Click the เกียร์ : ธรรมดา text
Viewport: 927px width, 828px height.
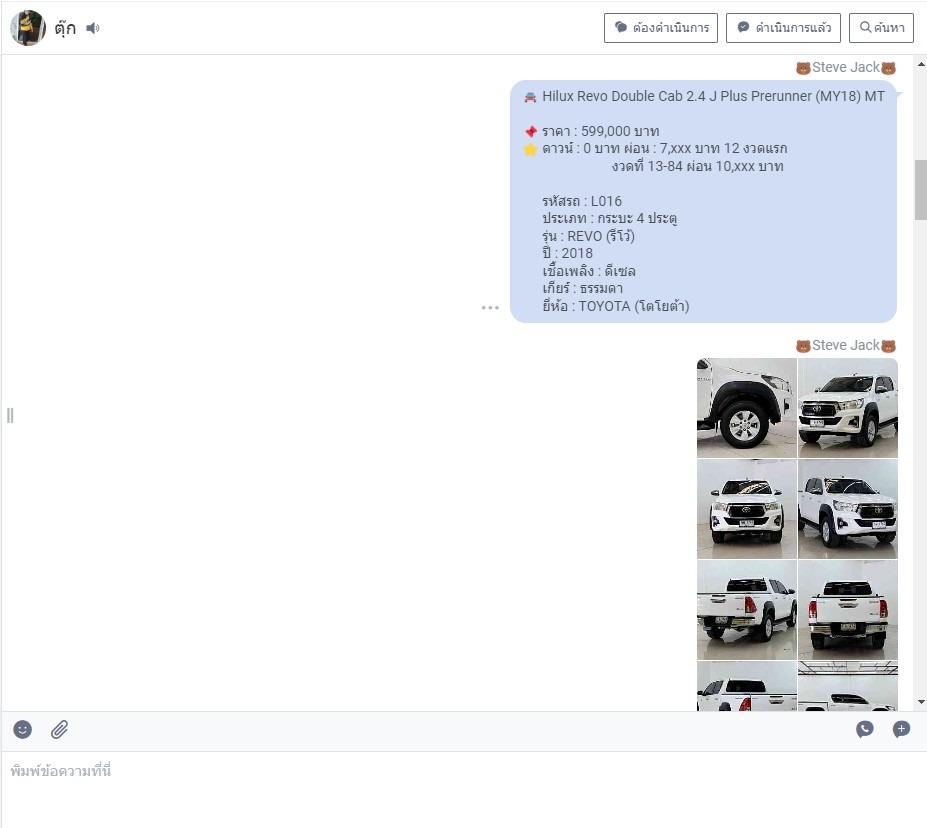pyautogui.click(x=582, y=288)
